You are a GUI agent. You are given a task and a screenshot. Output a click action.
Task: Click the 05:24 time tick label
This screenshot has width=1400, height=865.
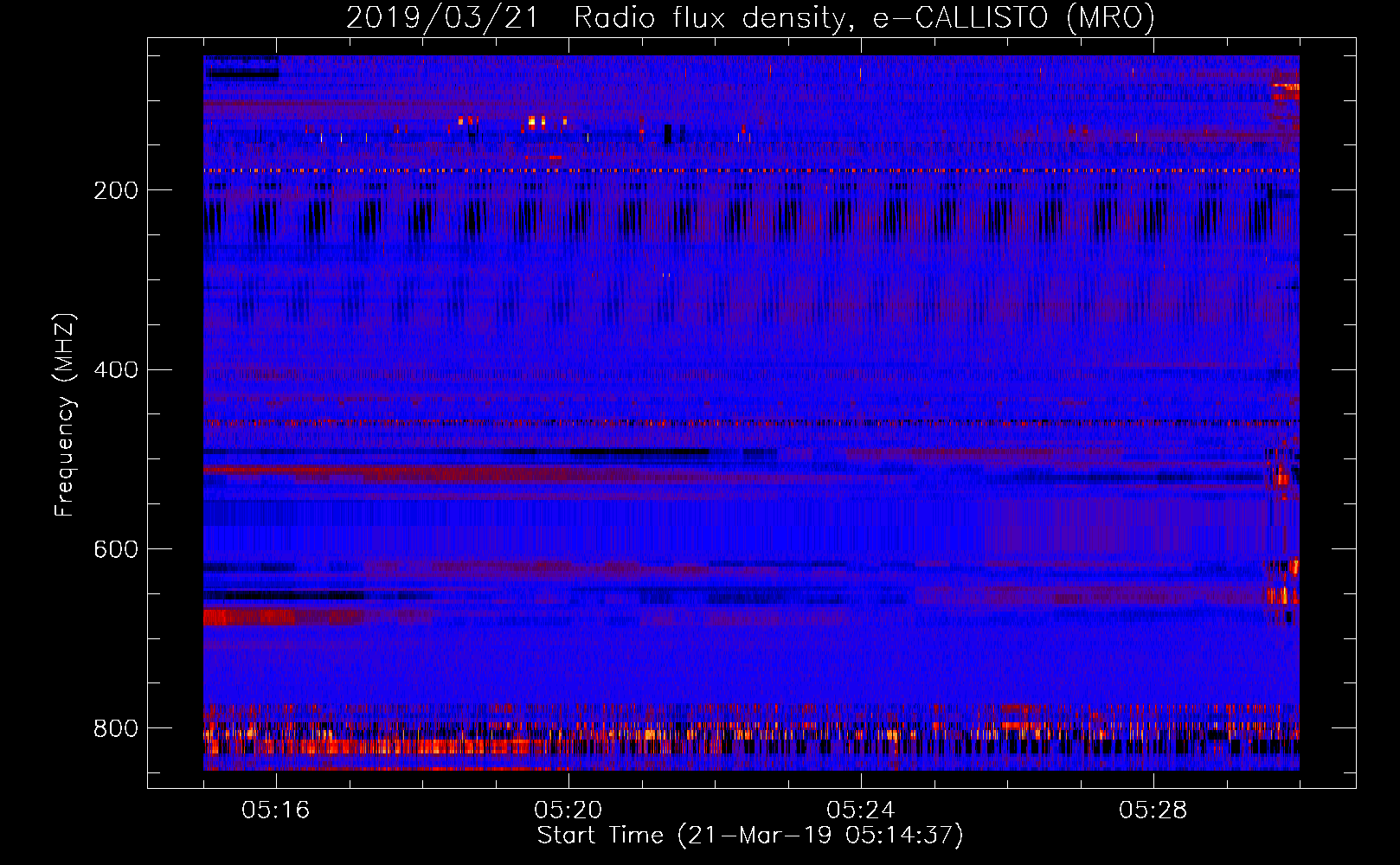tap(861, 811)
